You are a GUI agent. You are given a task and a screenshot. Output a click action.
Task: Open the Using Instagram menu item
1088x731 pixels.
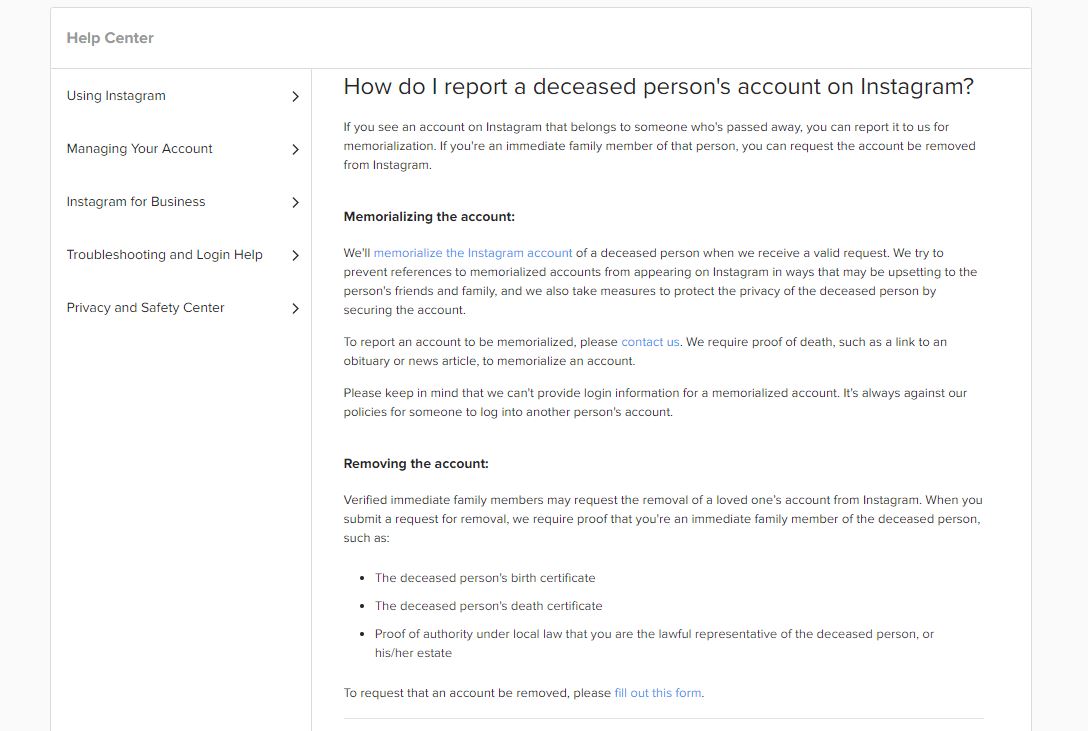116,96
